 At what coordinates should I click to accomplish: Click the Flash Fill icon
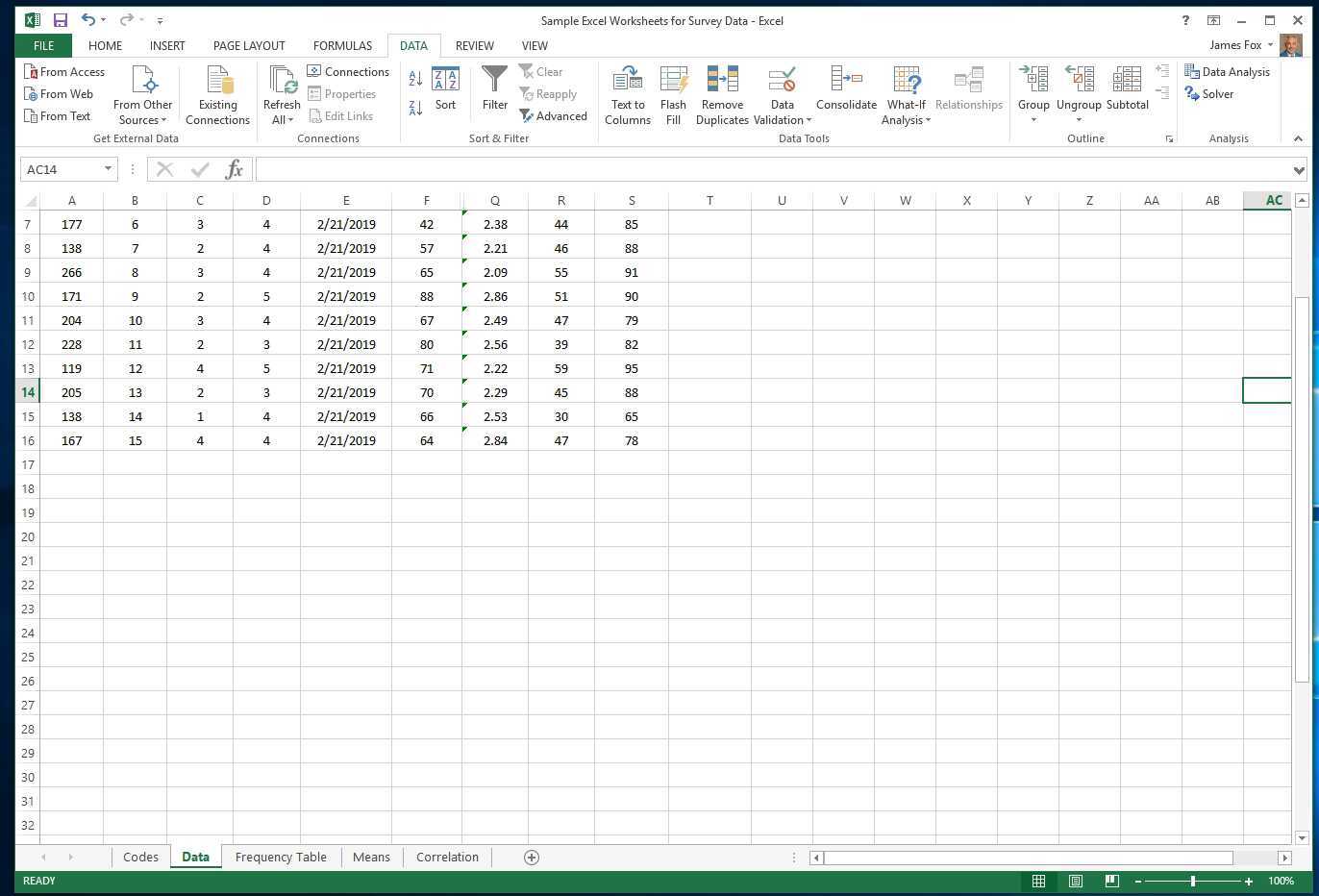tap(673, 80)
